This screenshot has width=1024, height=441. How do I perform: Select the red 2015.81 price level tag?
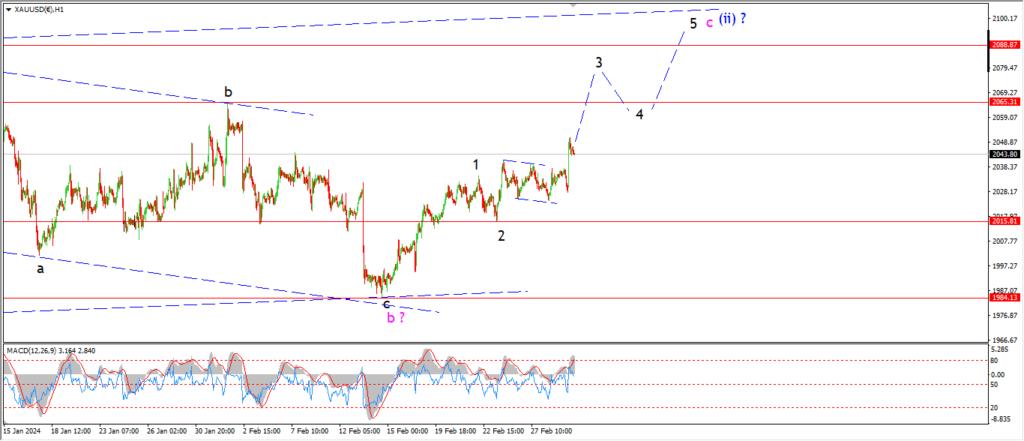tap(1004, 221)
